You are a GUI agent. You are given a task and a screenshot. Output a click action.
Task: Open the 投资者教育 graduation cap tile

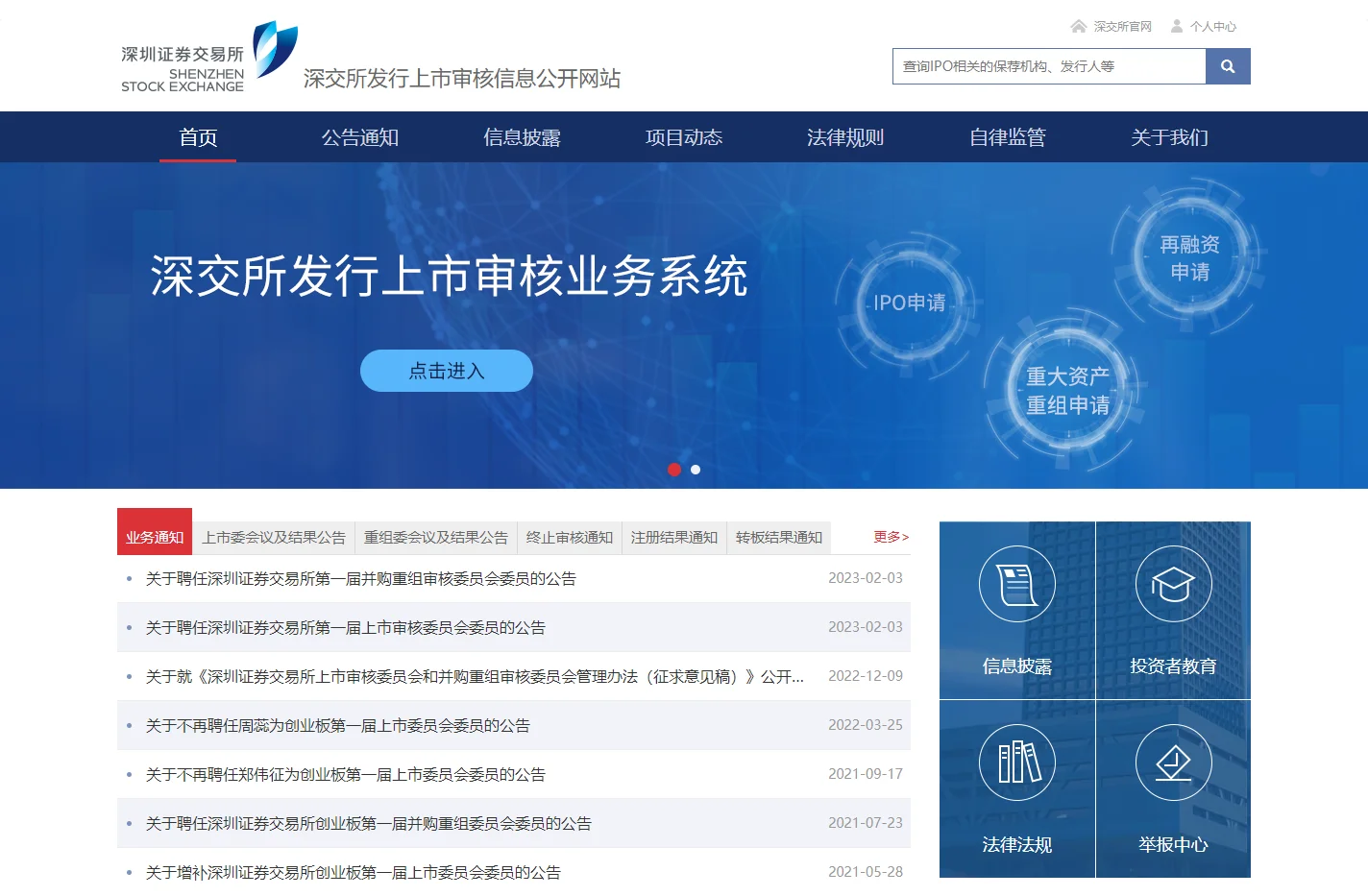coord(1173,611)
